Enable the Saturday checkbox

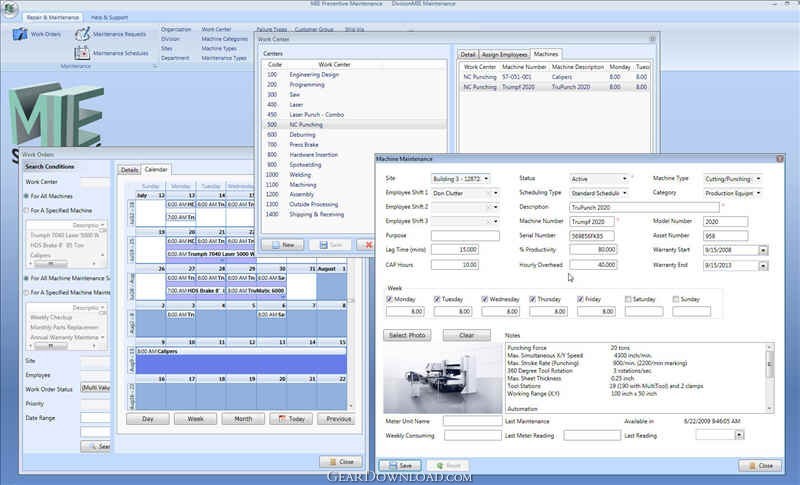pyautogui.click(x=628, y=299)
